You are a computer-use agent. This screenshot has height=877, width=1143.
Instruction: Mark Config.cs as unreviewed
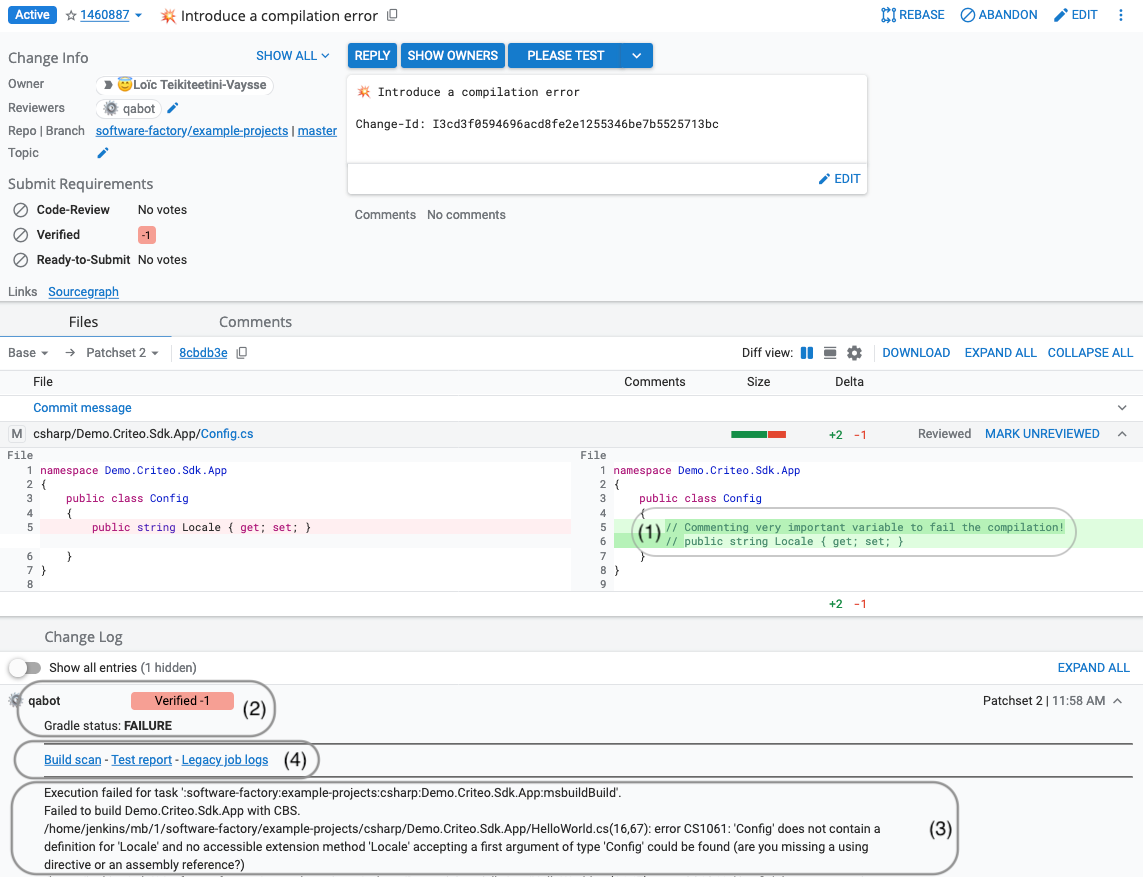1042,434
